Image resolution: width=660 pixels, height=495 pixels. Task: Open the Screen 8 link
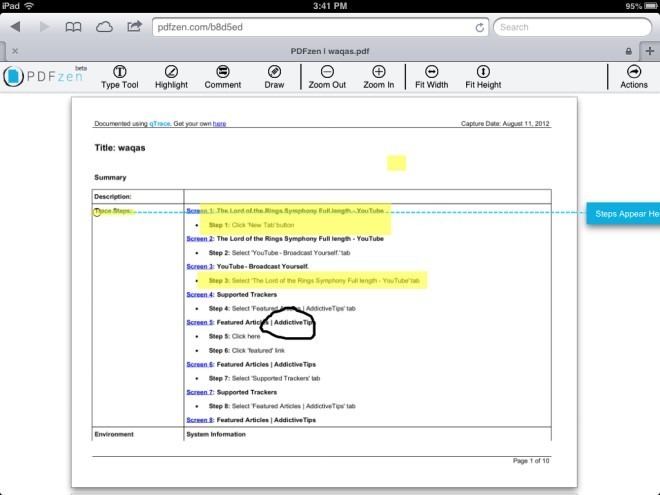coord(200,420)
